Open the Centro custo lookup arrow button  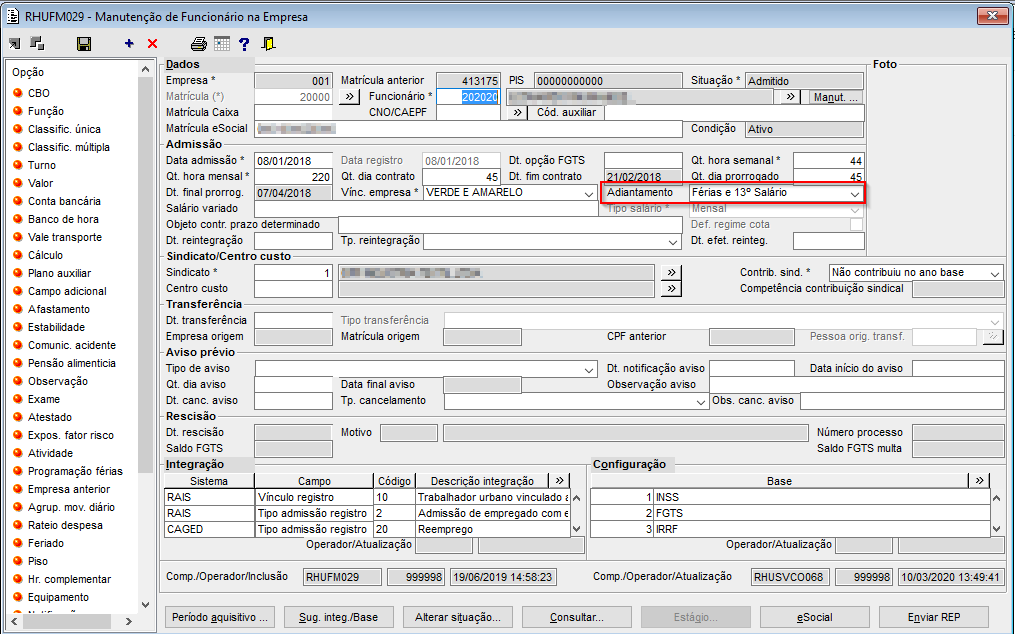coord(671,288)
